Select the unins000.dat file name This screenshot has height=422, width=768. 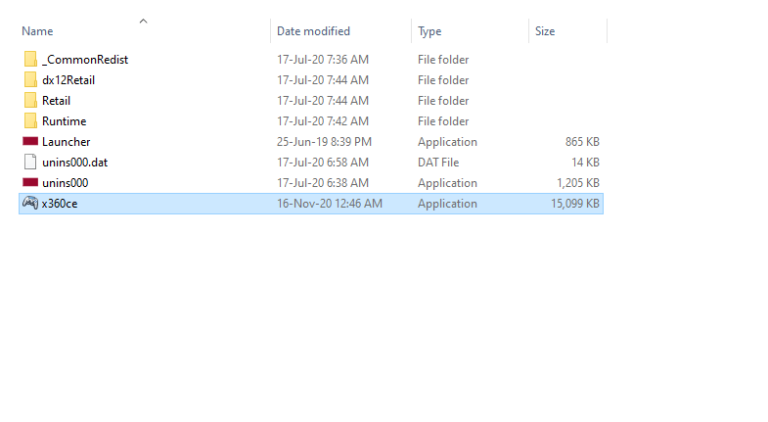pos(75,162)
